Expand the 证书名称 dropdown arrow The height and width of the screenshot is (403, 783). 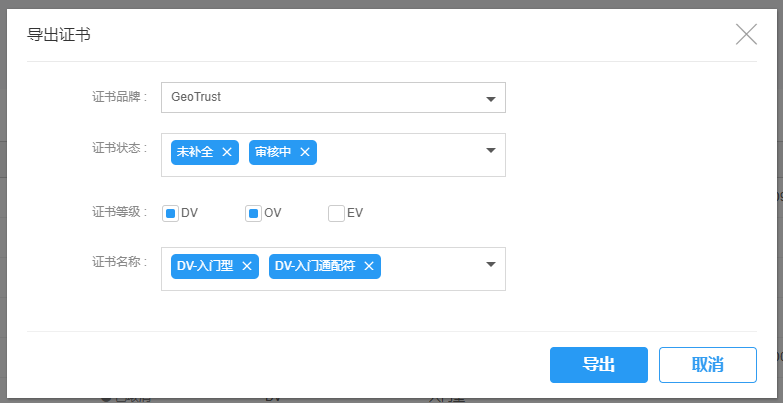[x=491, y=265]
